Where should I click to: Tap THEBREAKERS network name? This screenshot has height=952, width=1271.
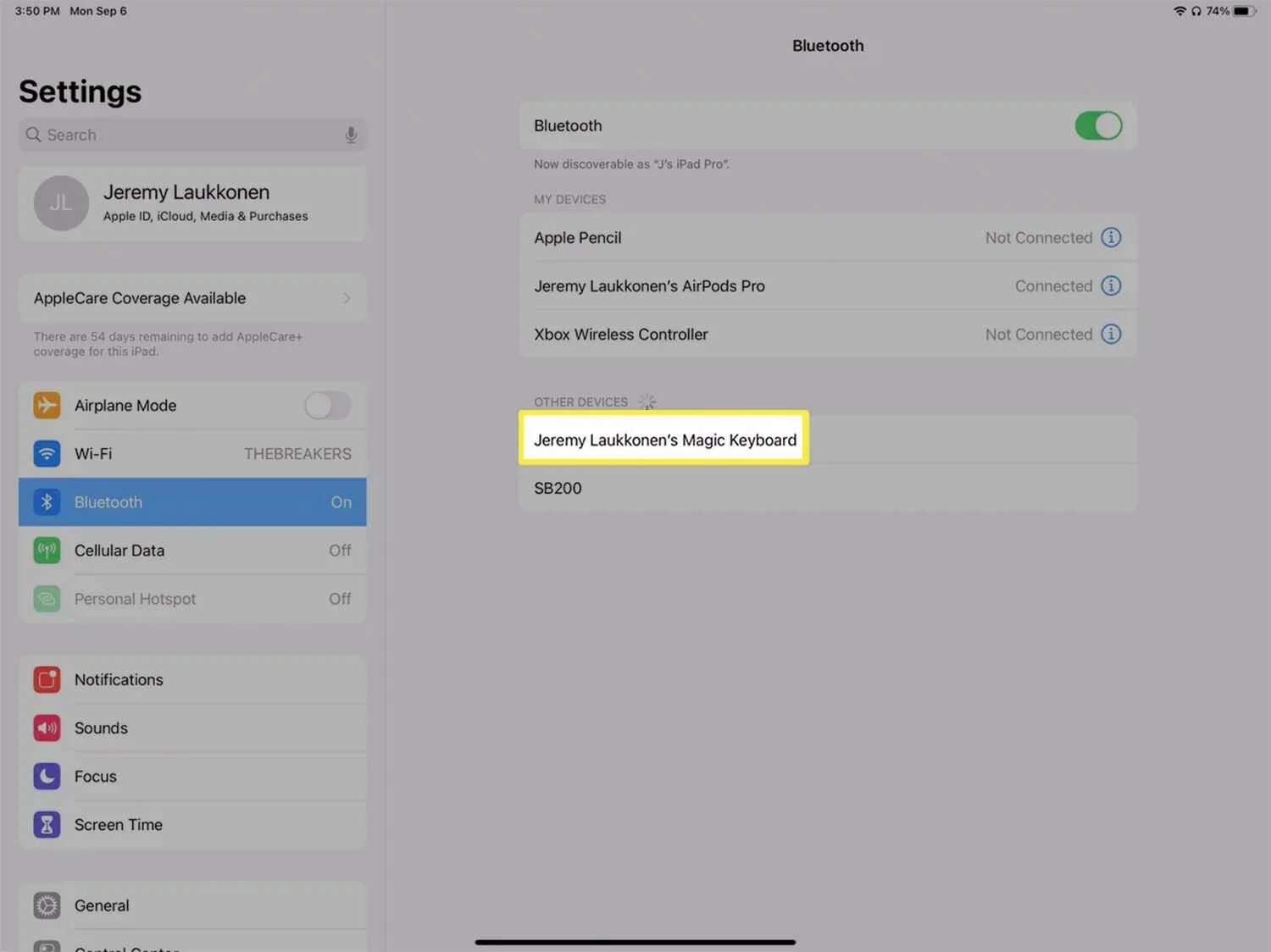coord(297,454)
